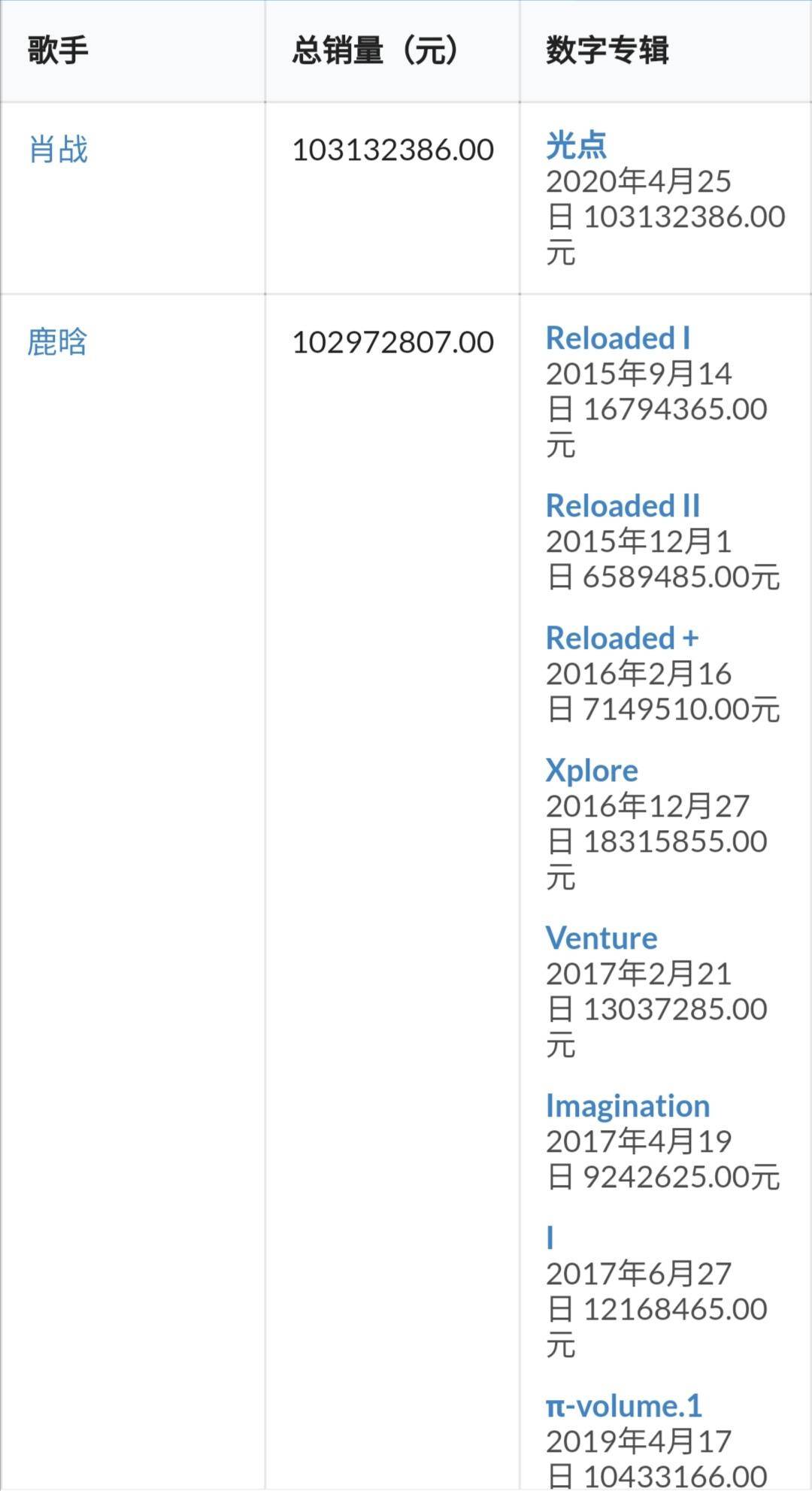Click the 歌手 column header

tap(59, 50)
